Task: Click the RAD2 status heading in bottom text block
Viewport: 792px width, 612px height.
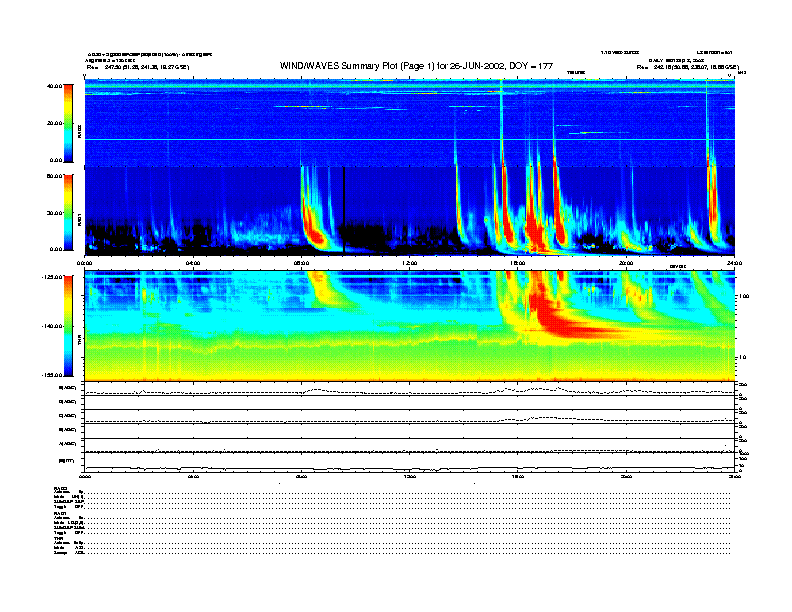Action: click(x=61, y=487)
